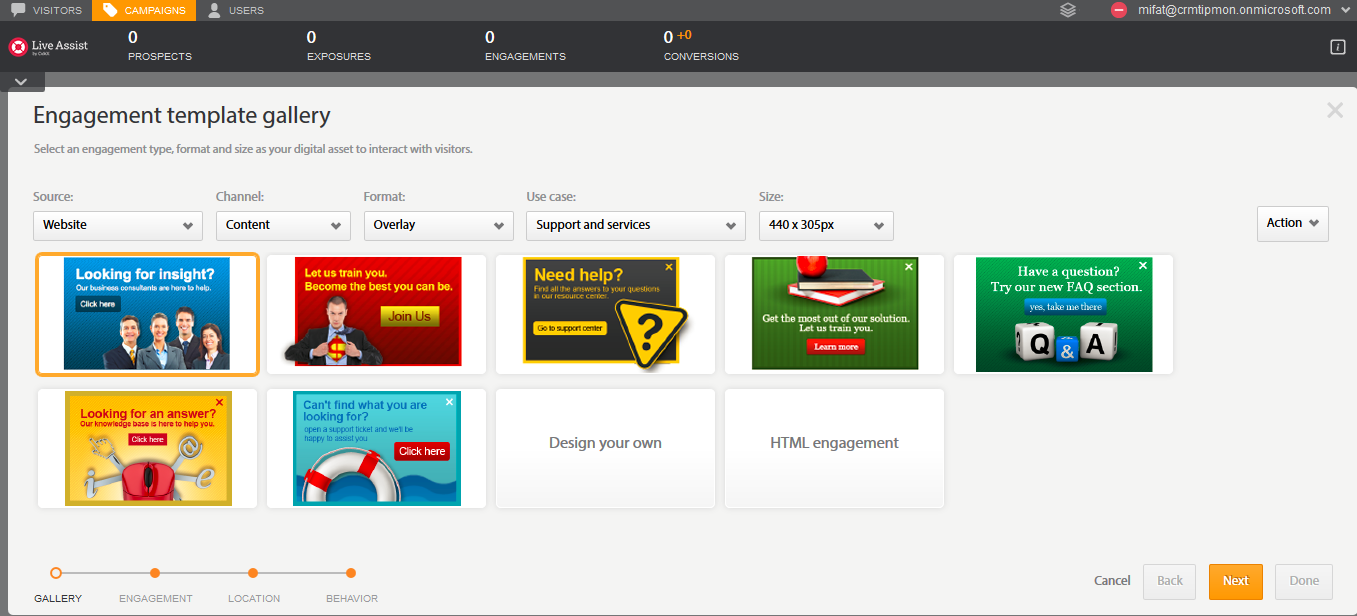Click the BEHAVIOR step marker on the progress bar
Screen dimensions: 1357x616
point(350,573)
